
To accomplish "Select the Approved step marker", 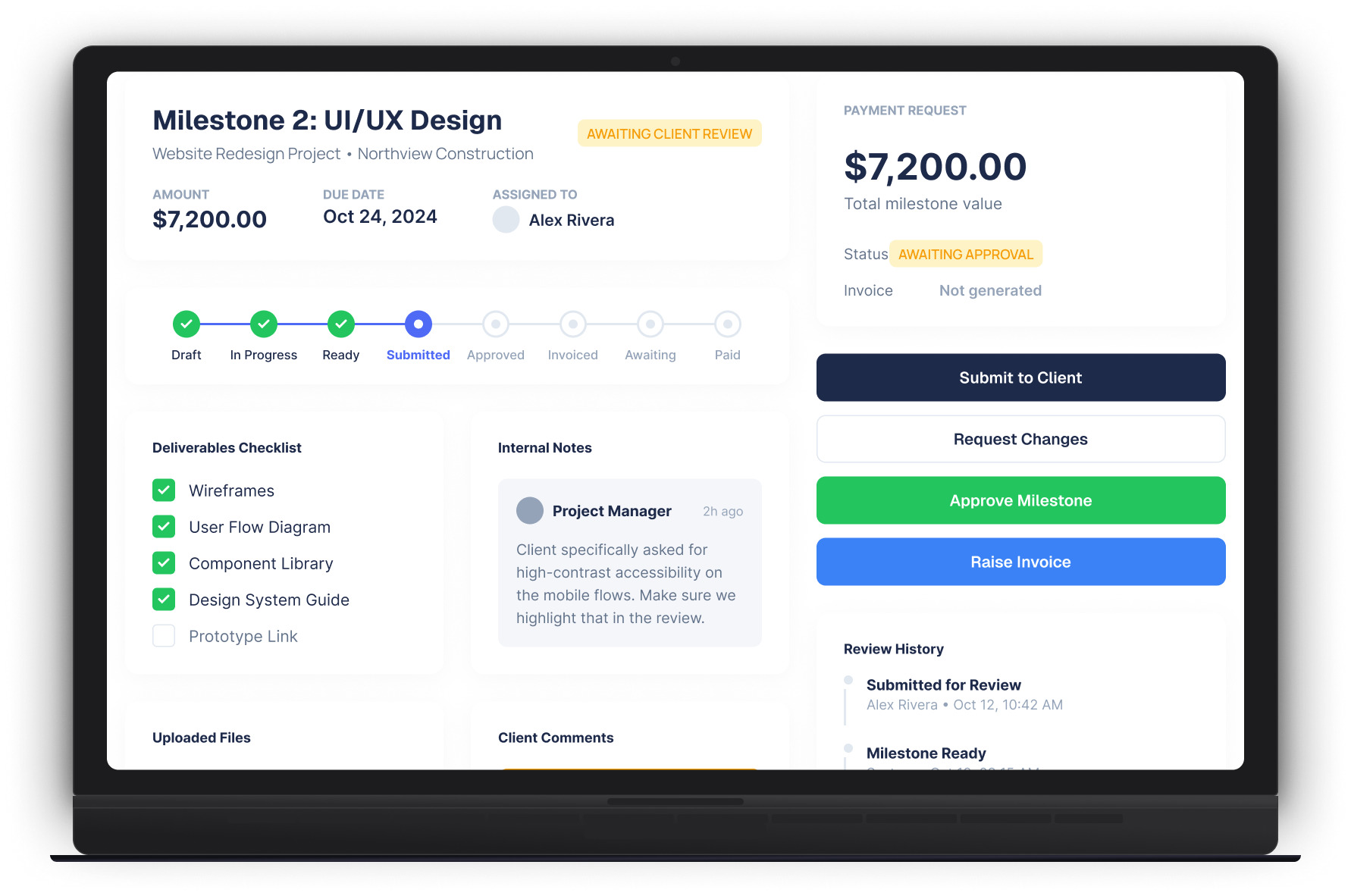I will 496,324.
